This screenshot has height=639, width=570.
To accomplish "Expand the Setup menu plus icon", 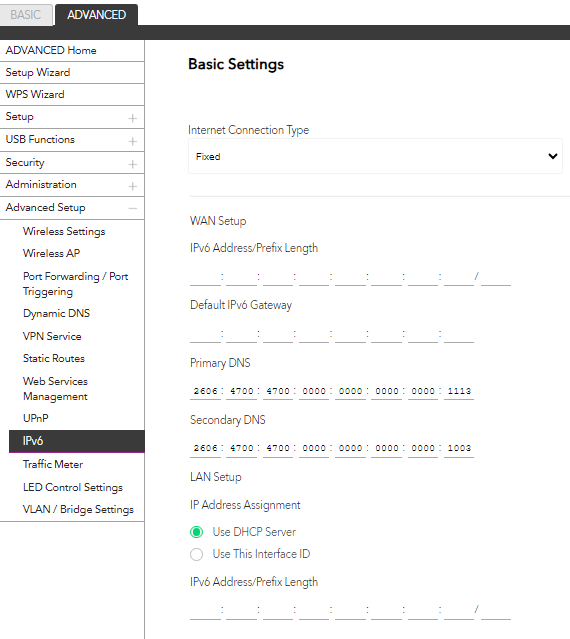I will point(132,118).
